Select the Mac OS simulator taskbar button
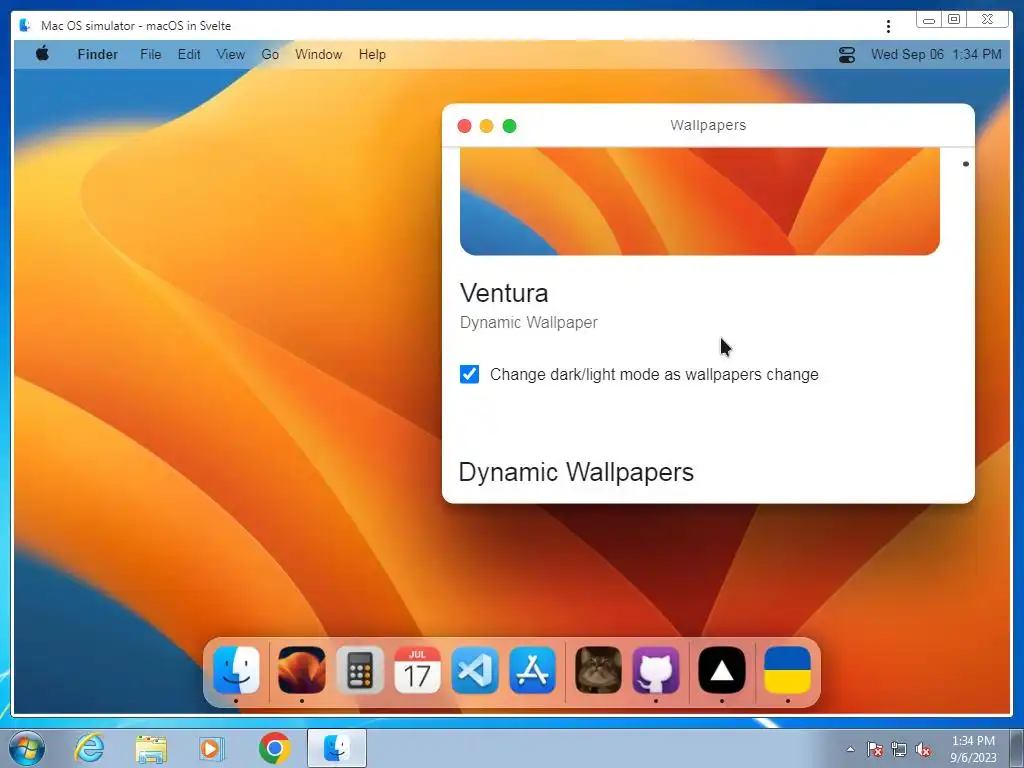Viewport: 1024px width, 768px height. tap(337, 748)
